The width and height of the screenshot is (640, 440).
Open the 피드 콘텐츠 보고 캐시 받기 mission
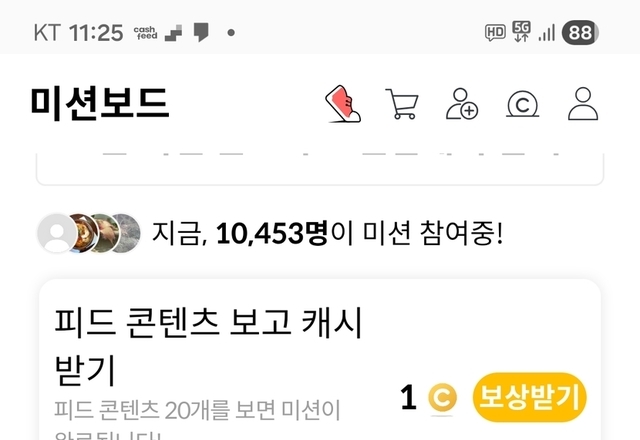tap(208, 346)
